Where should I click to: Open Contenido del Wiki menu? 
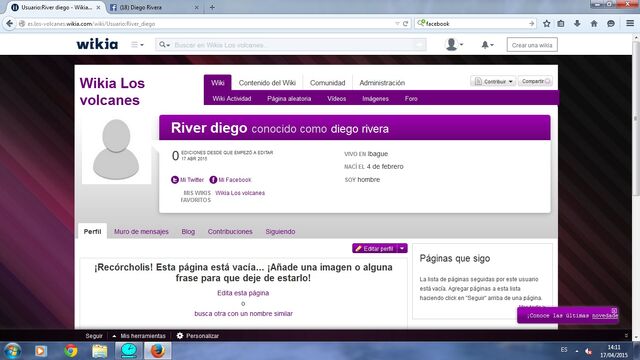(x=267, y=82)
